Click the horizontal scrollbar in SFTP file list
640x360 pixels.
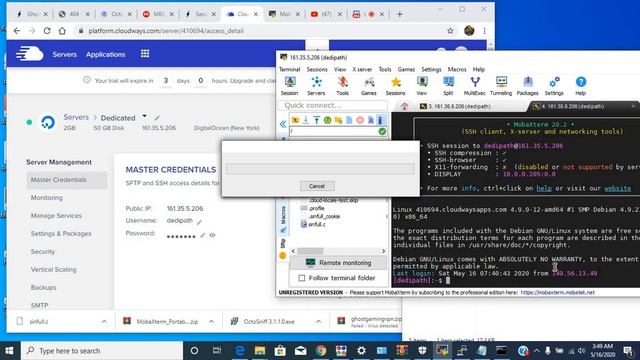click(x=338, y=251)
